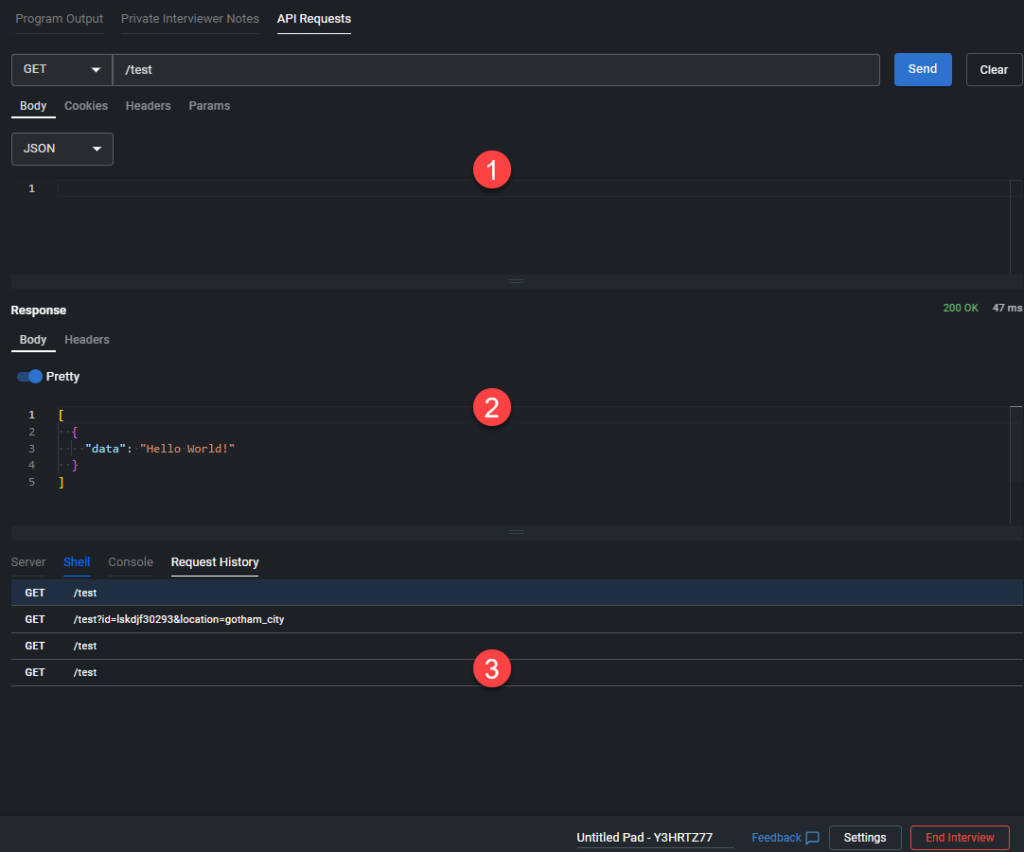View the Params tab
This screenshot has width=1024, height=852.
point(209,105)
